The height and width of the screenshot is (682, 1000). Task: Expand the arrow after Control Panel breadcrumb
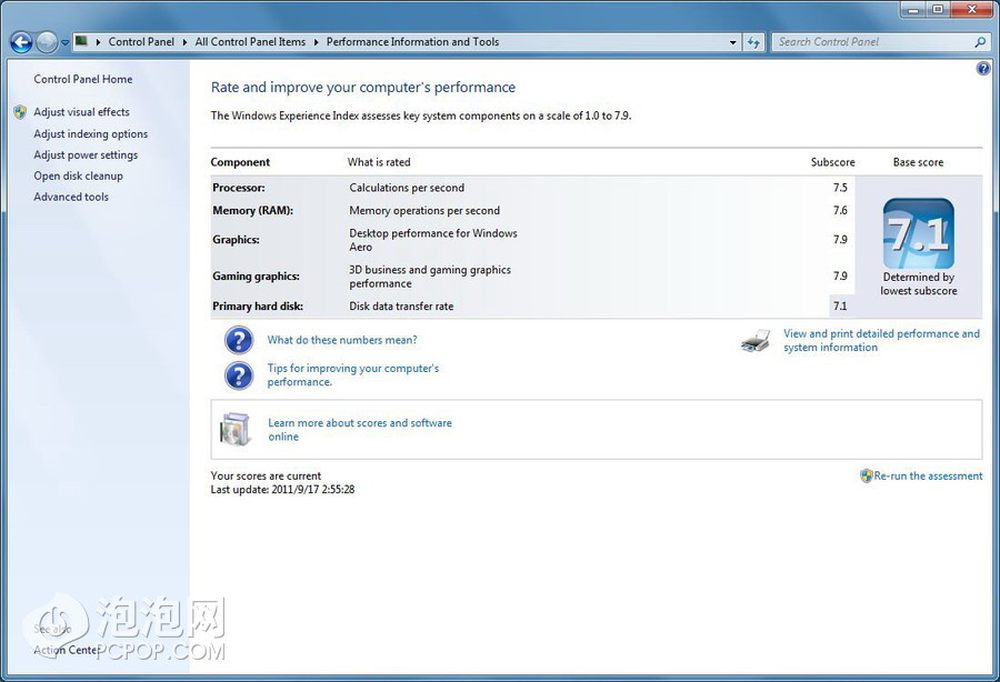tap(184, 42)
